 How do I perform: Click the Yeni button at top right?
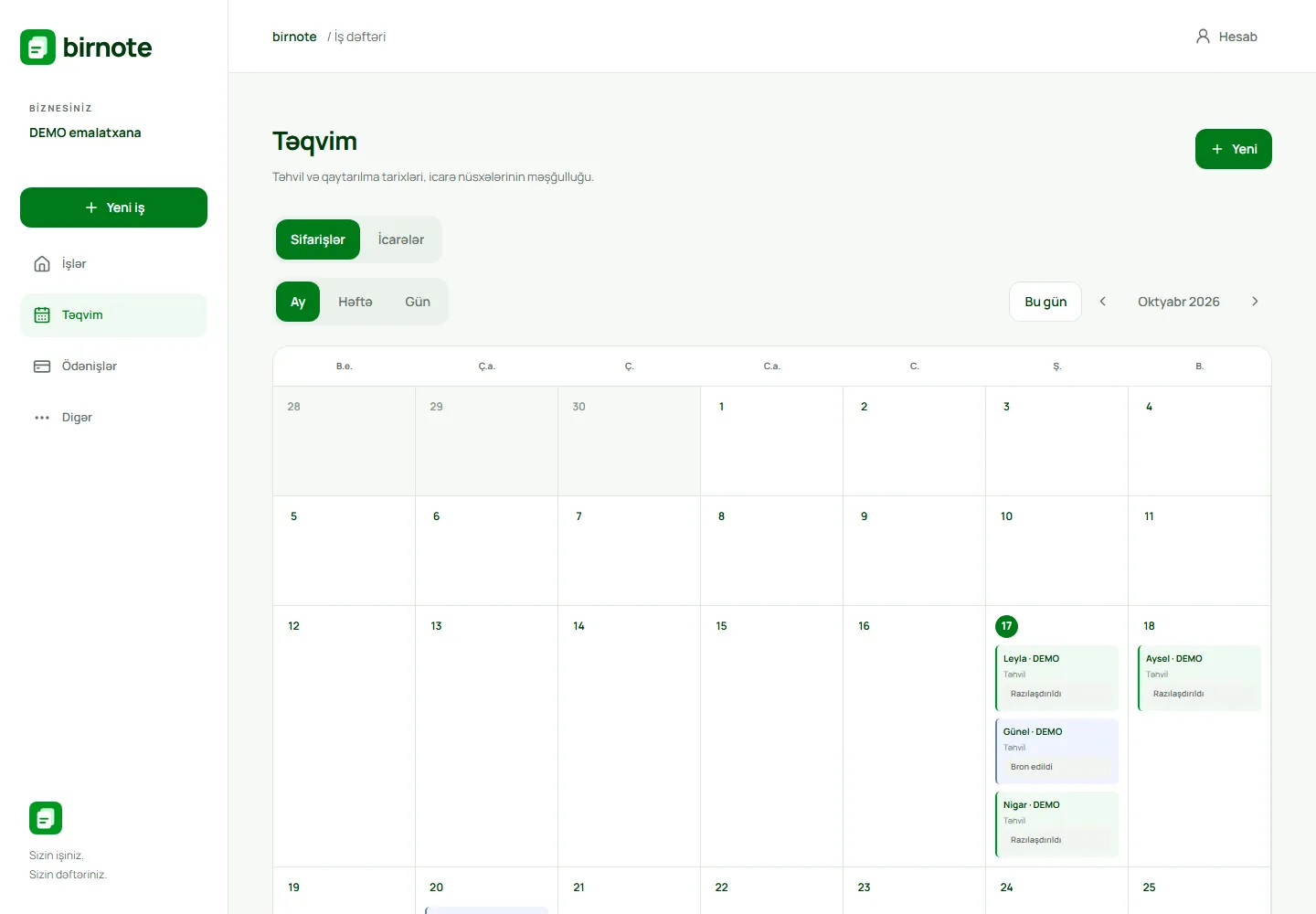point(1234,149)
